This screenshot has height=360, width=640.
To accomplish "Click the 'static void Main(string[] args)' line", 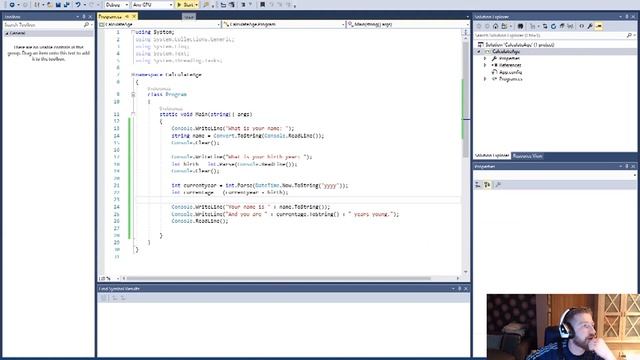I will [206, 114].
